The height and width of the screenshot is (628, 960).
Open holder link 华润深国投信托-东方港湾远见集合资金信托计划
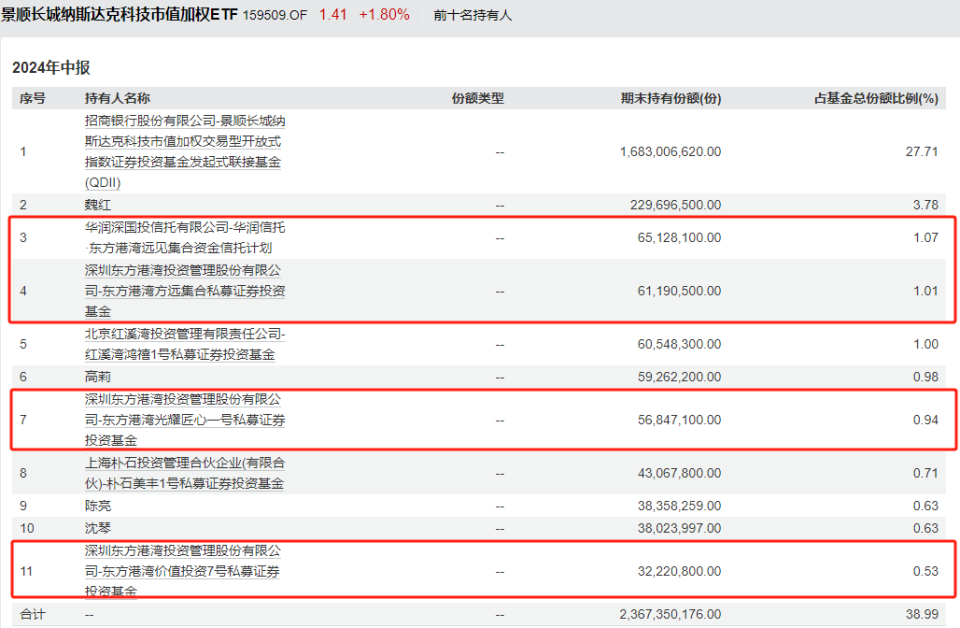tap(185, 237)
